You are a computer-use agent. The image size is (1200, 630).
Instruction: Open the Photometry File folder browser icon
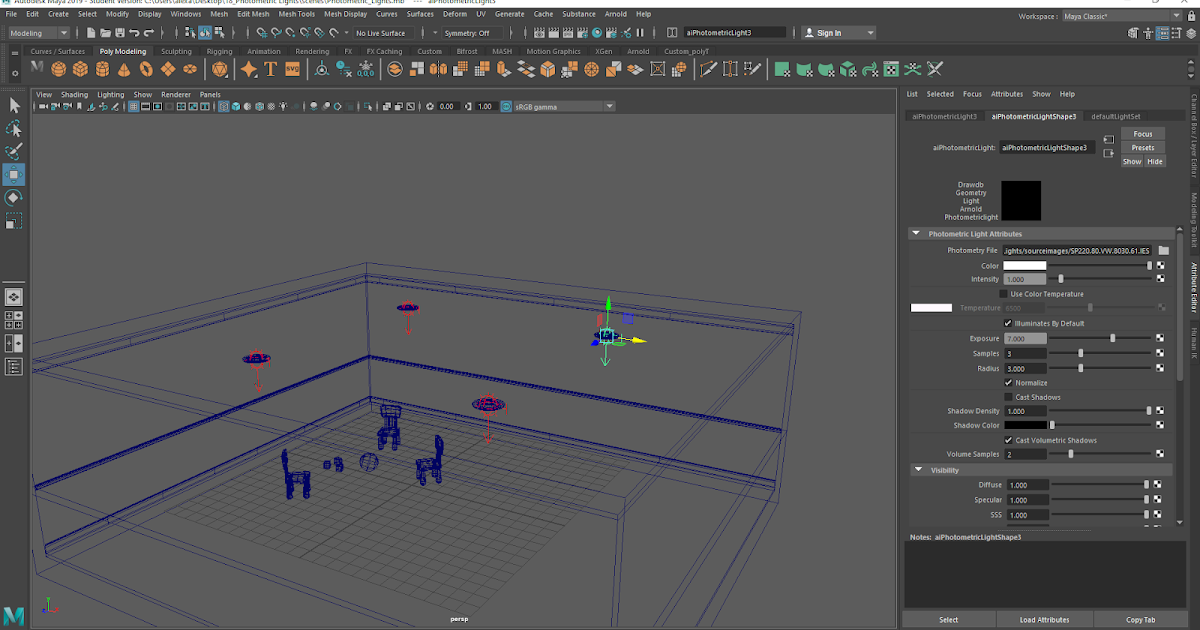(x=1163, y=250)
